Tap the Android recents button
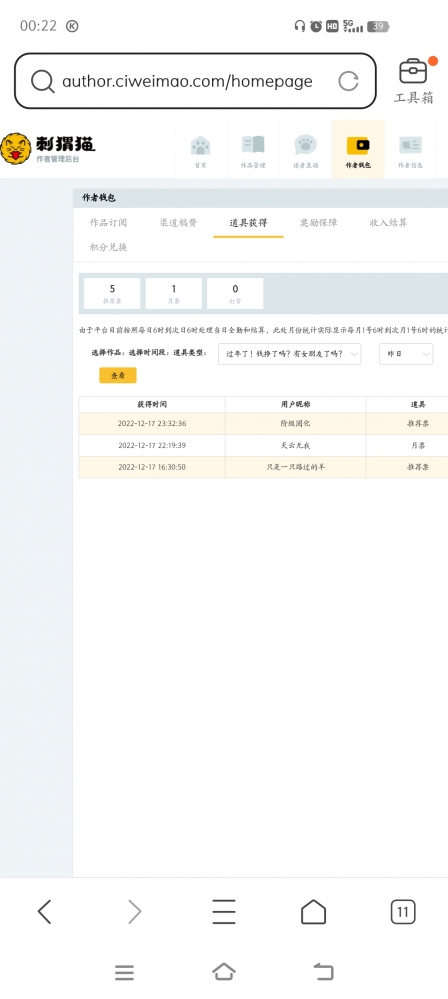Image resolution: width=448 pixels, height=999 pixels. pos(124,972)
